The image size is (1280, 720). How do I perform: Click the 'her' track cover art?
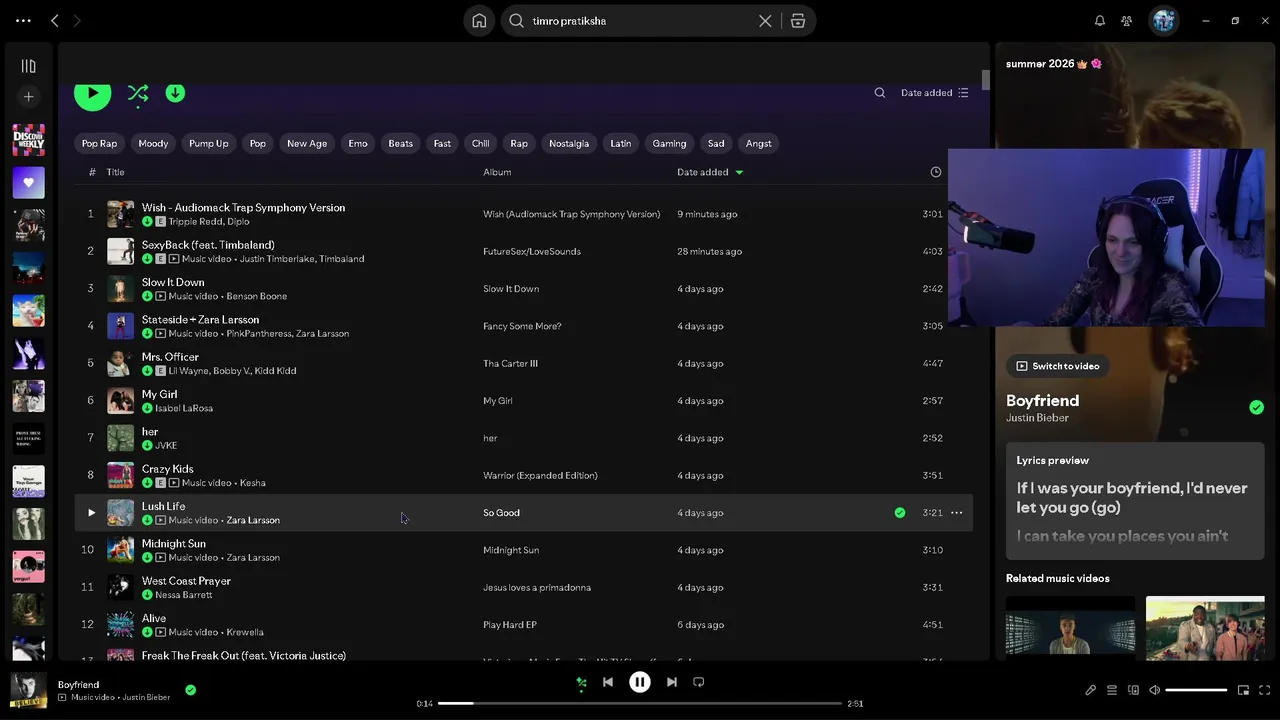[120, 438]
